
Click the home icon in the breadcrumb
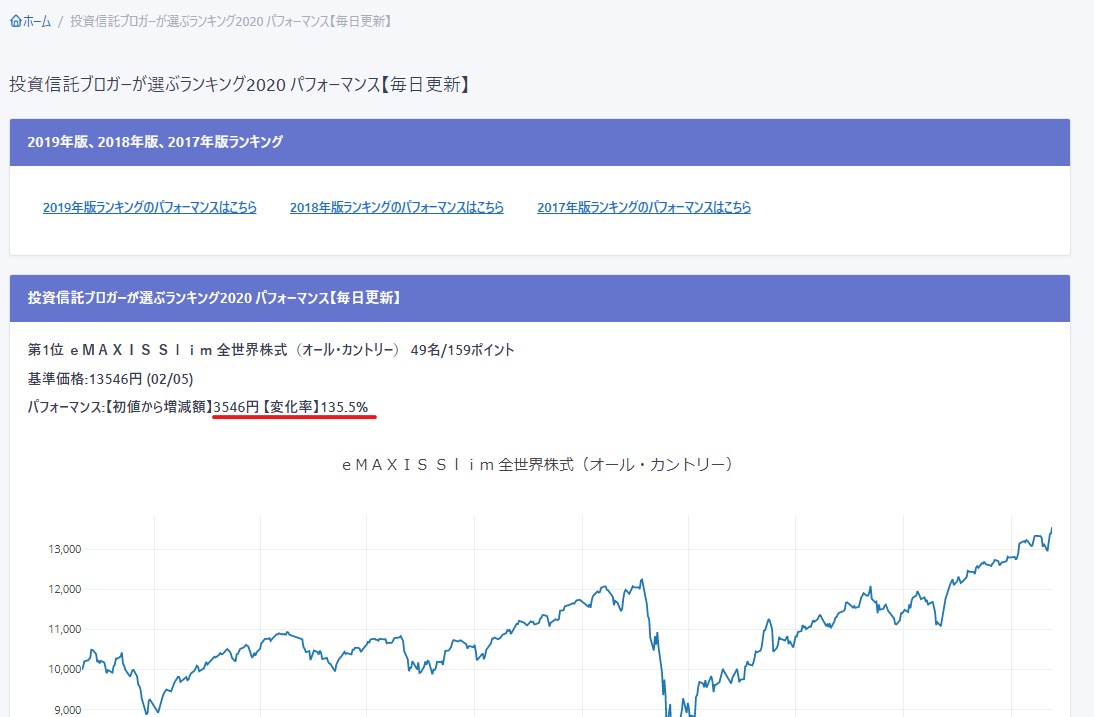point(15,21)
